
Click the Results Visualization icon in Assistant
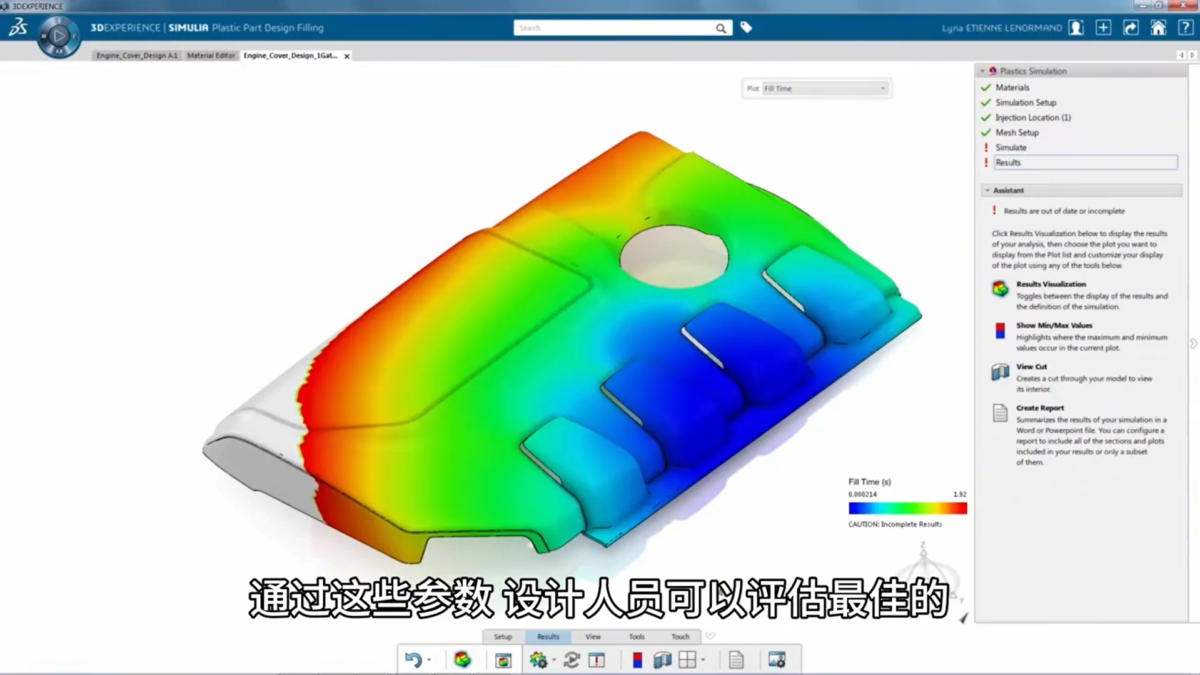1000,289
